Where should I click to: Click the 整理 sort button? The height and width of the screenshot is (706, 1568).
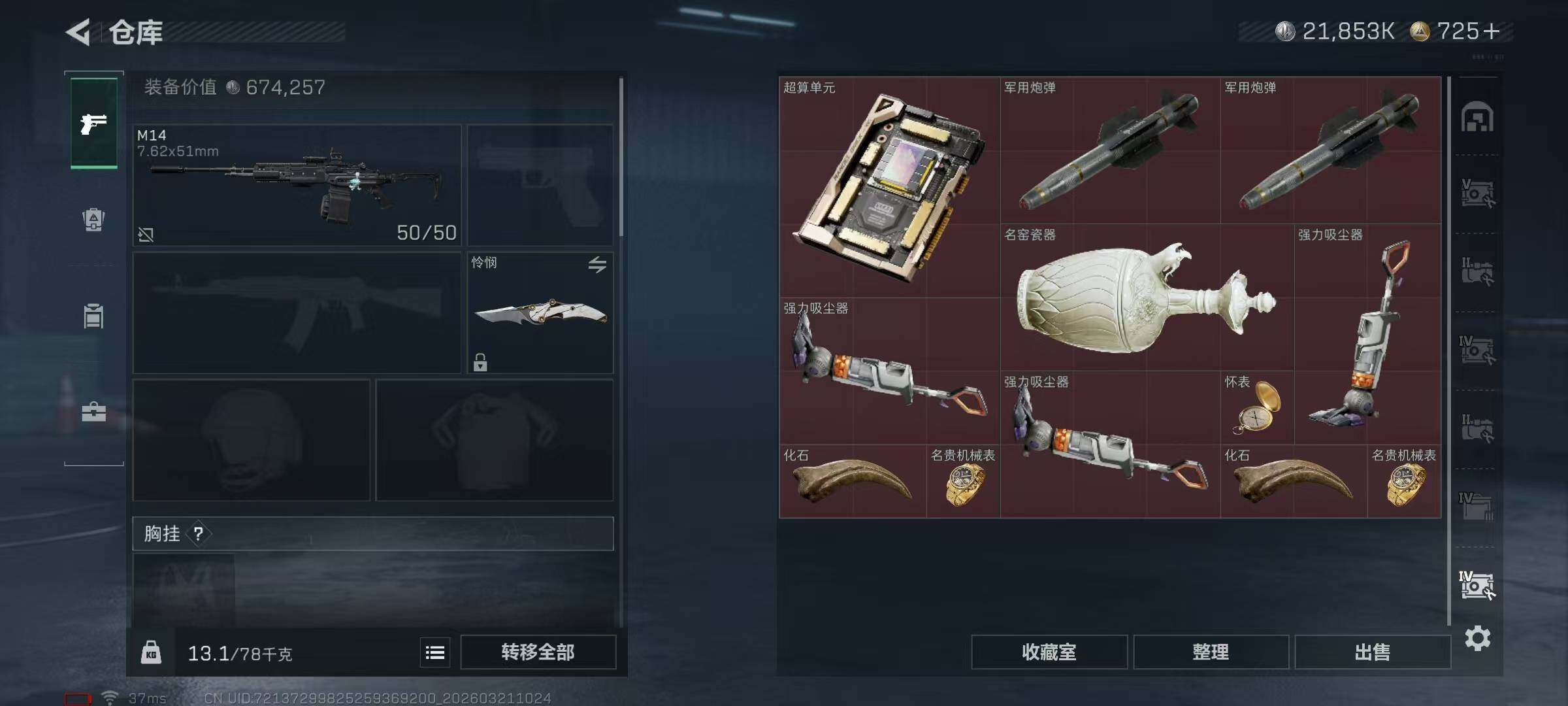point(1211,652)
